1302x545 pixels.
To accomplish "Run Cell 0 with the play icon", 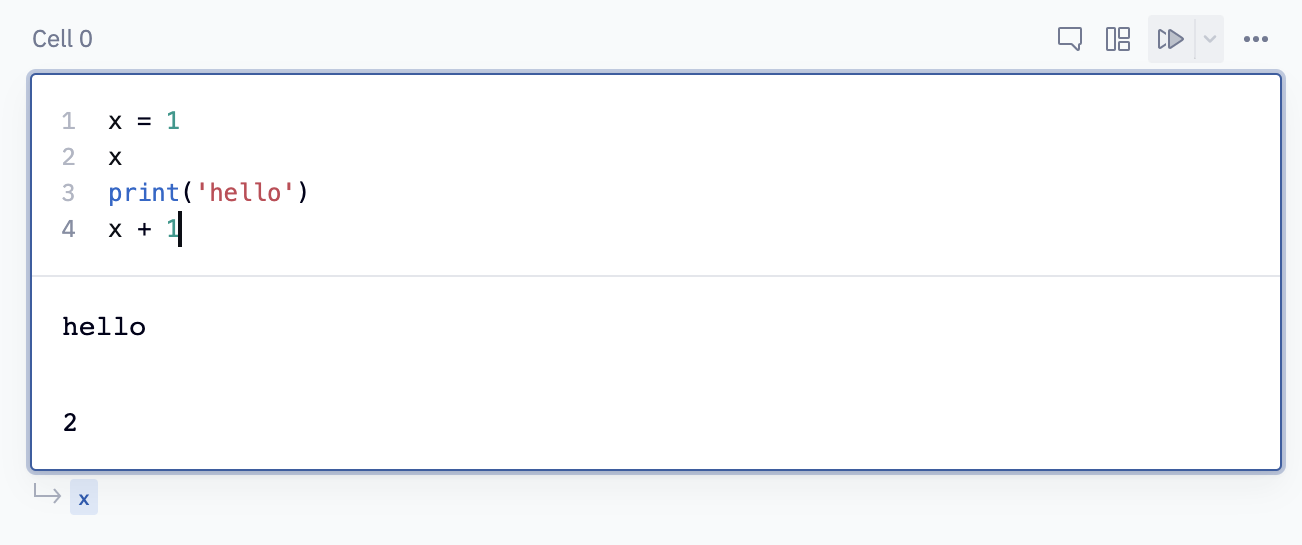I will [x=1171, y=39].
